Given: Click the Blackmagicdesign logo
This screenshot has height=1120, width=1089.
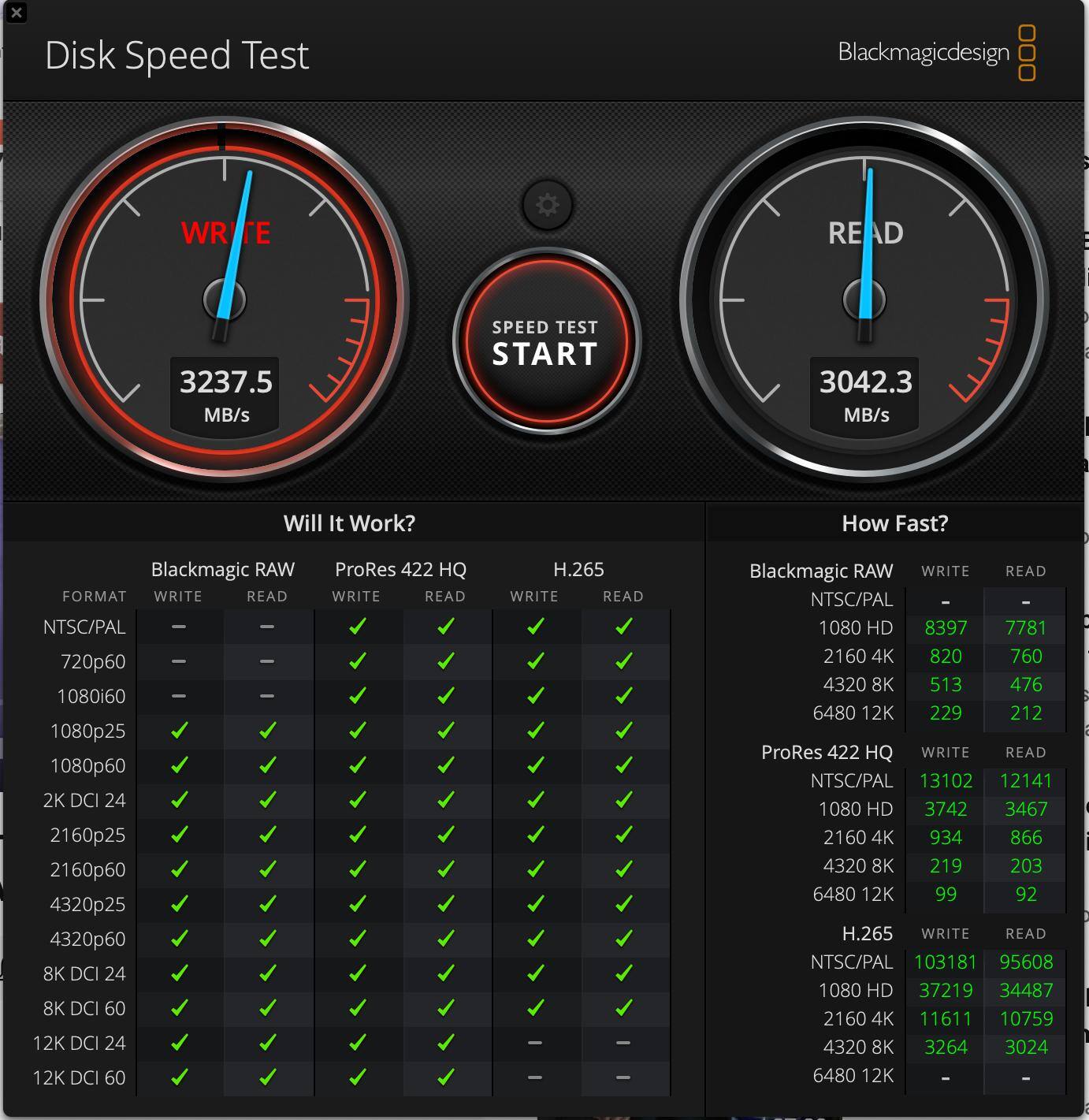Looking at the screenshot, I should point(936,53).
